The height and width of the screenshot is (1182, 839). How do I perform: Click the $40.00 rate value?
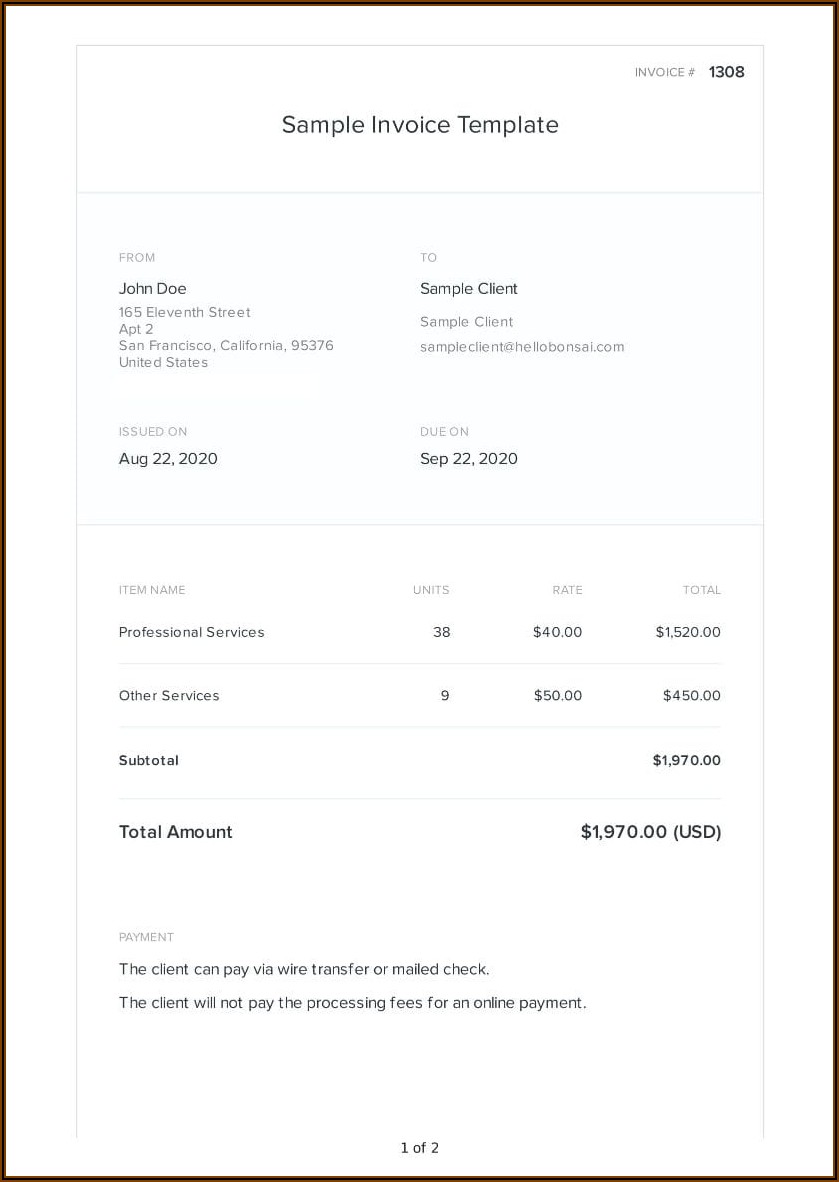pyautogui.click(x=557, y=632)
